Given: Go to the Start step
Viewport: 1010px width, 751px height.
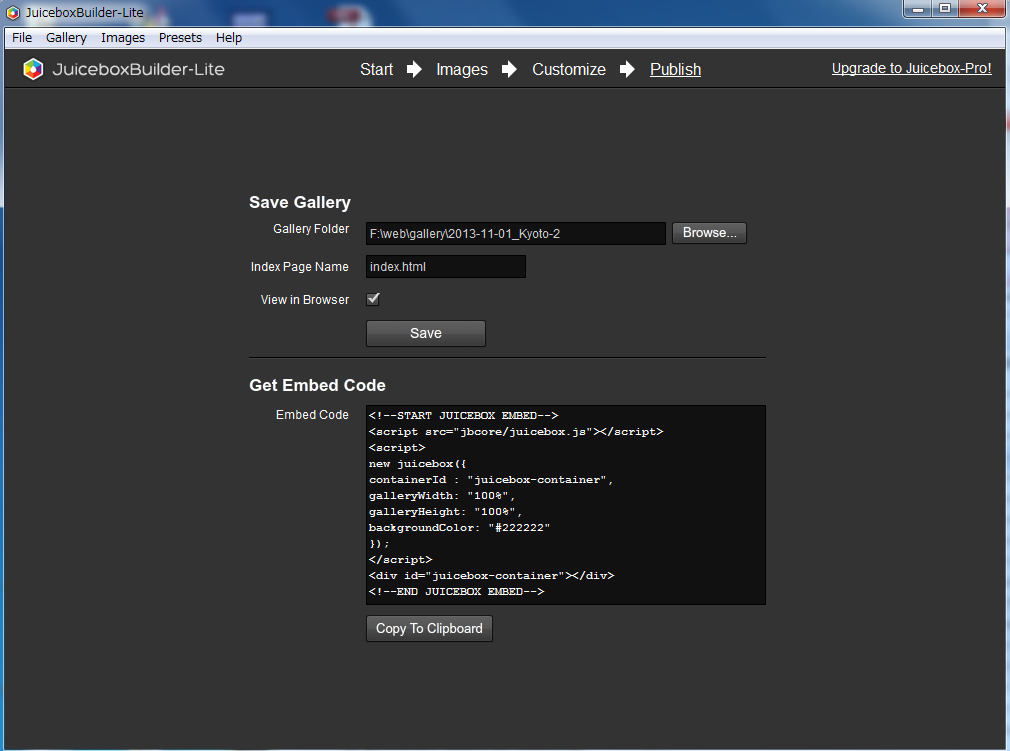Looking at the screenshot, I should (376, 69).
